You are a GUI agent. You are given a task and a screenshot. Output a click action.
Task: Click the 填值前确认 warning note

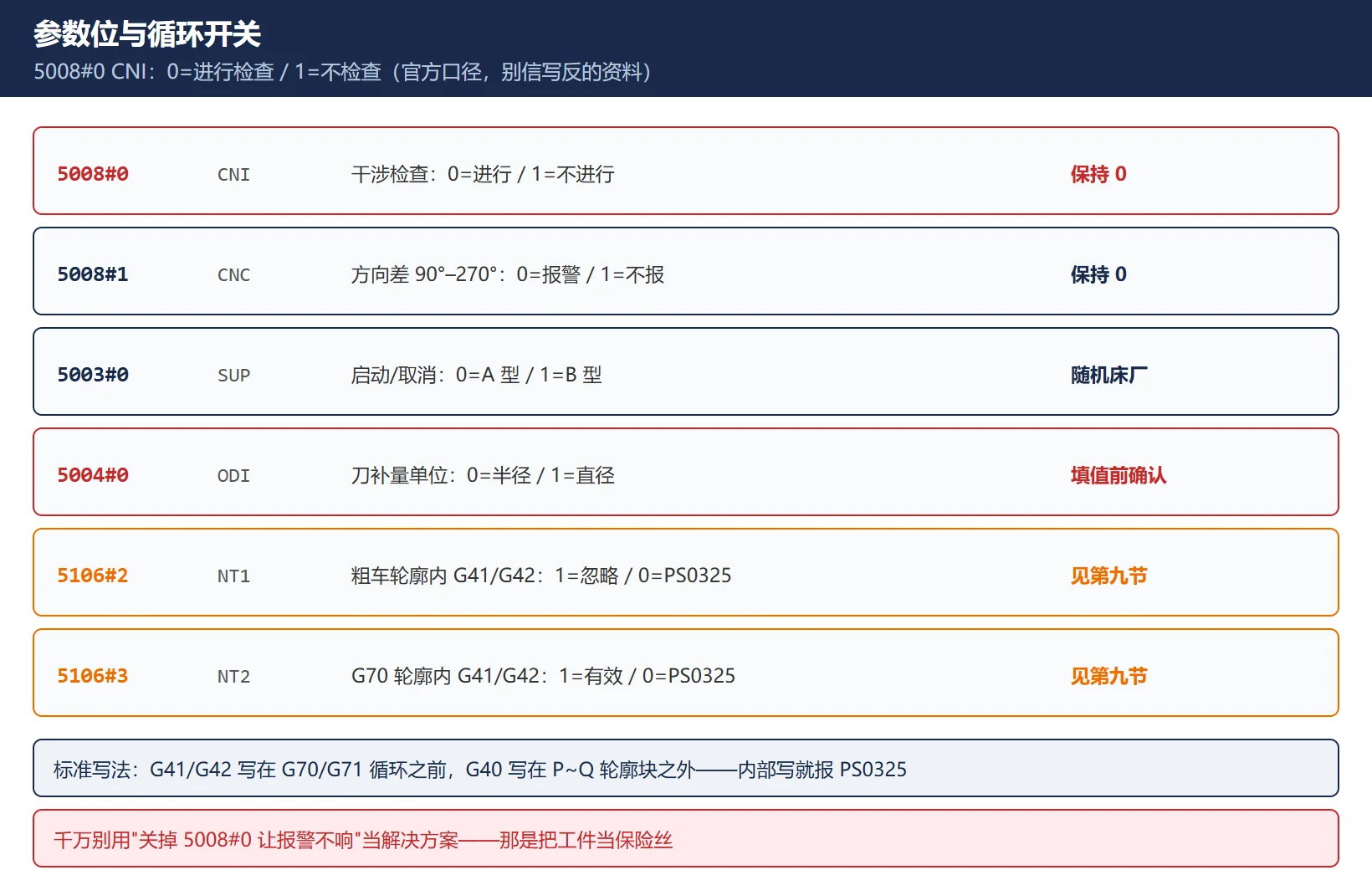pyautogui.click(x=1119, y=475)
